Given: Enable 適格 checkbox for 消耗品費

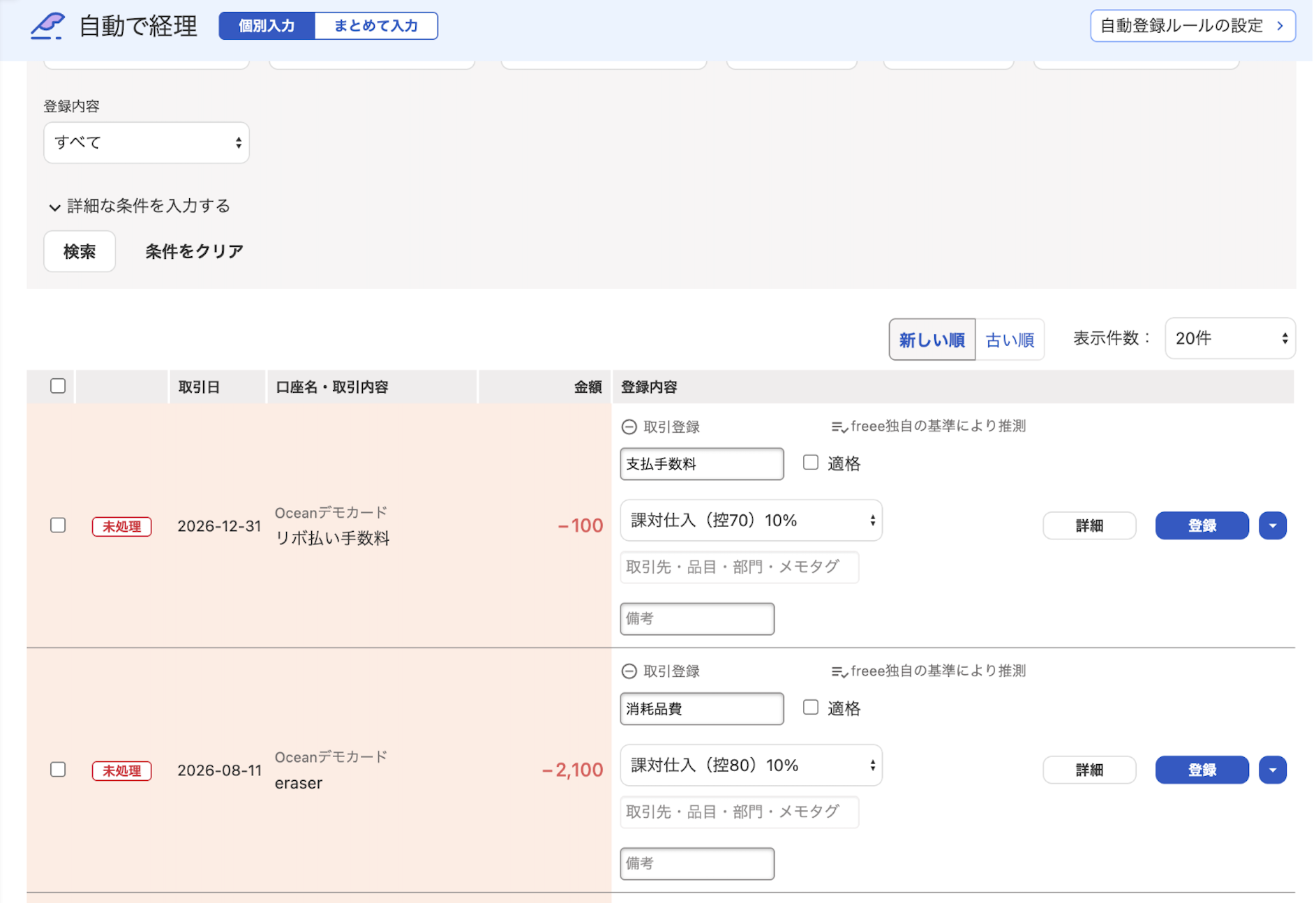Looking at the screenshot, I should 811,708.
